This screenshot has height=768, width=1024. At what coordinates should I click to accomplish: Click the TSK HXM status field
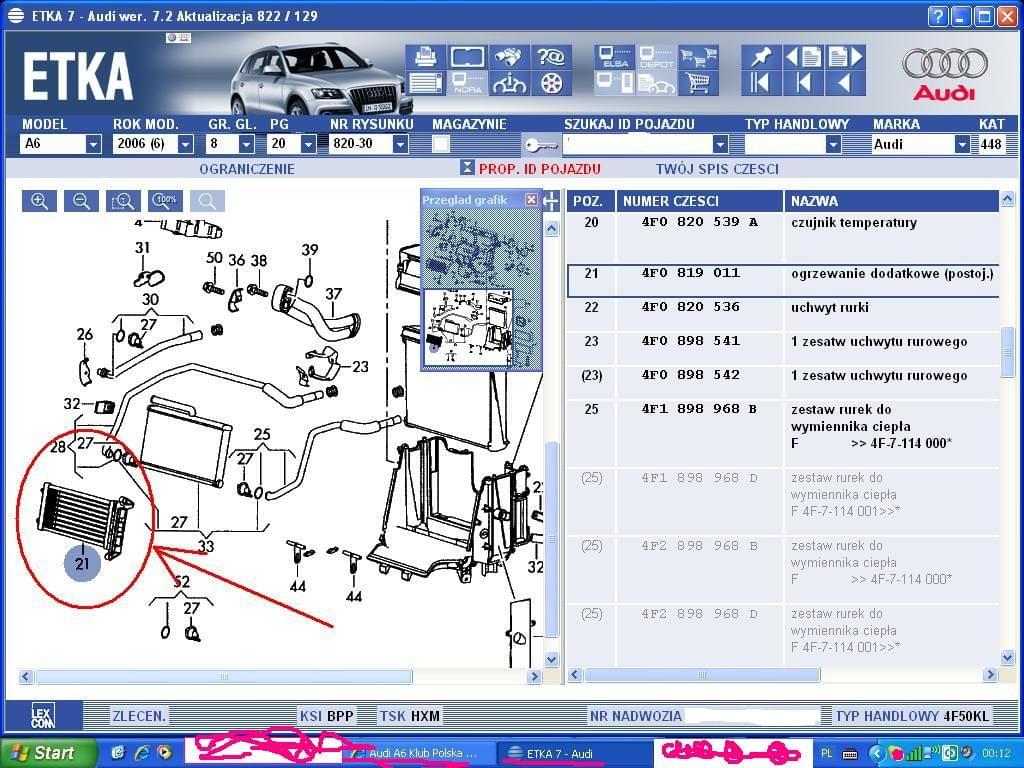click(x=409, y=716)
